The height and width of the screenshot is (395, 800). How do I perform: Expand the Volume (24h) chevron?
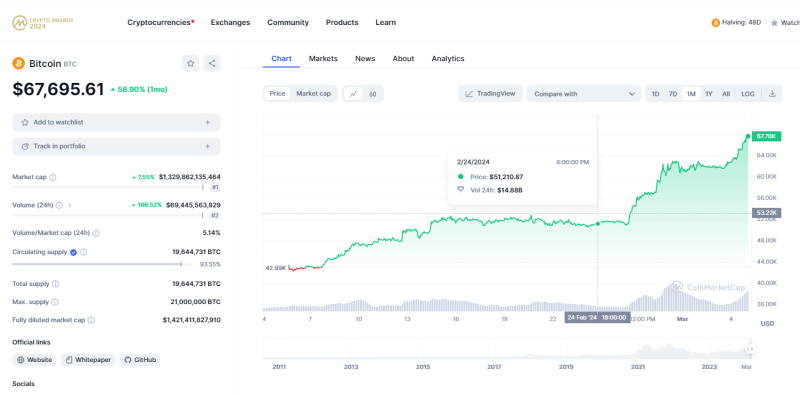click(x=70, y=205)
